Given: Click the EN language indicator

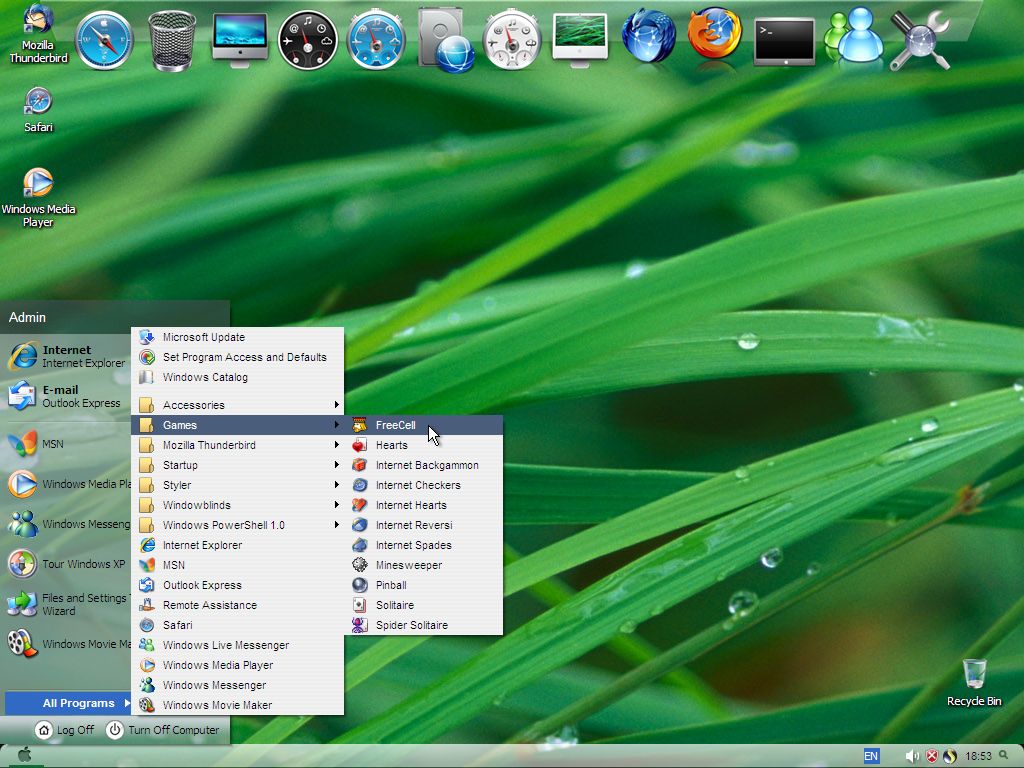Looking at the screenshot, I should pos(871,756).
